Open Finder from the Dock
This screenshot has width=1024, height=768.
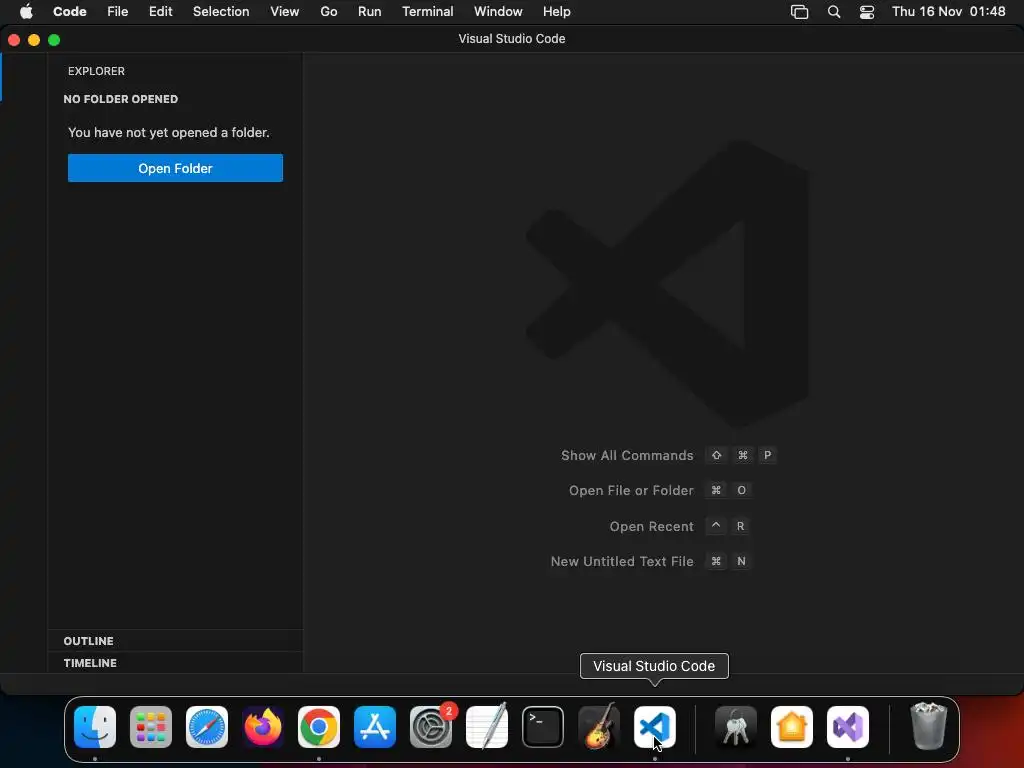95,727
